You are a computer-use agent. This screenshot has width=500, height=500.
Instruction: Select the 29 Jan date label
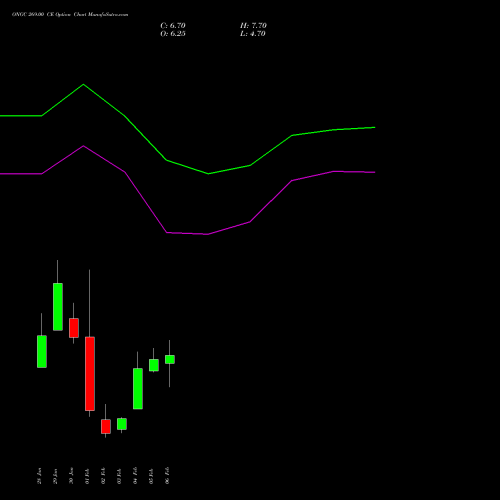point(55,476)
